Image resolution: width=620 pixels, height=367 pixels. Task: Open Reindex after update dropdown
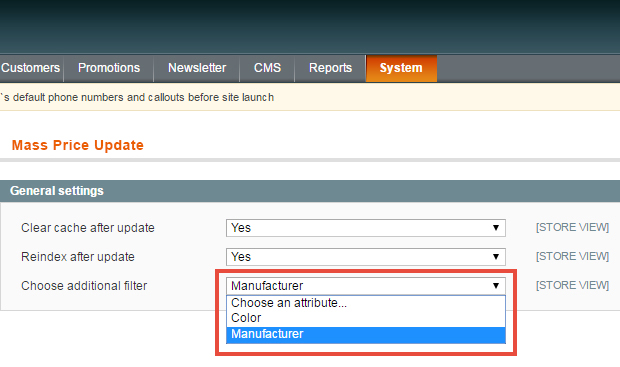pos(366,257)
